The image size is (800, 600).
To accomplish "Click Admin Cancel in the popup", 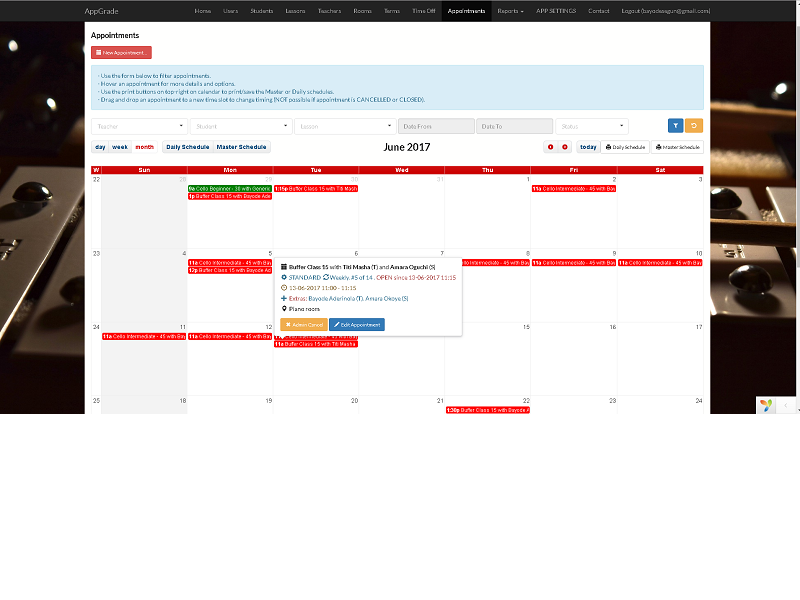I will [x=304, y=324].
